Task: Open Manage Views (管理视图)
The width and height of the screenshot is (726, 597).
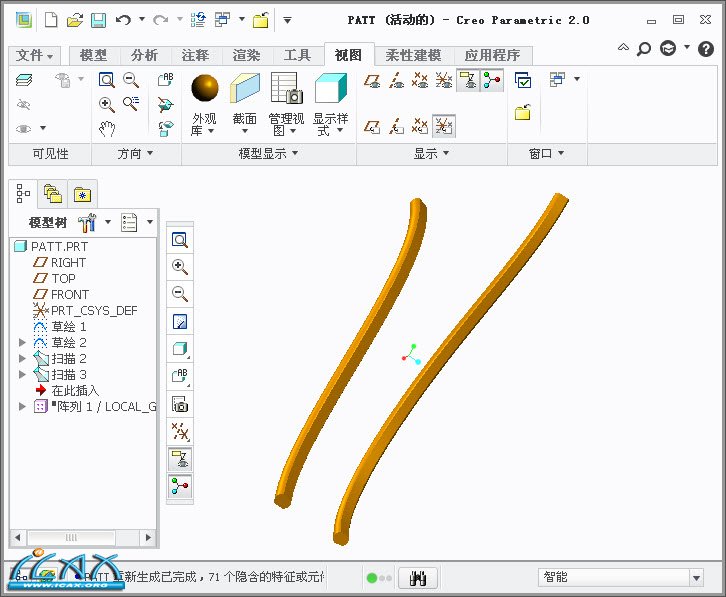Action: [286, 88]
